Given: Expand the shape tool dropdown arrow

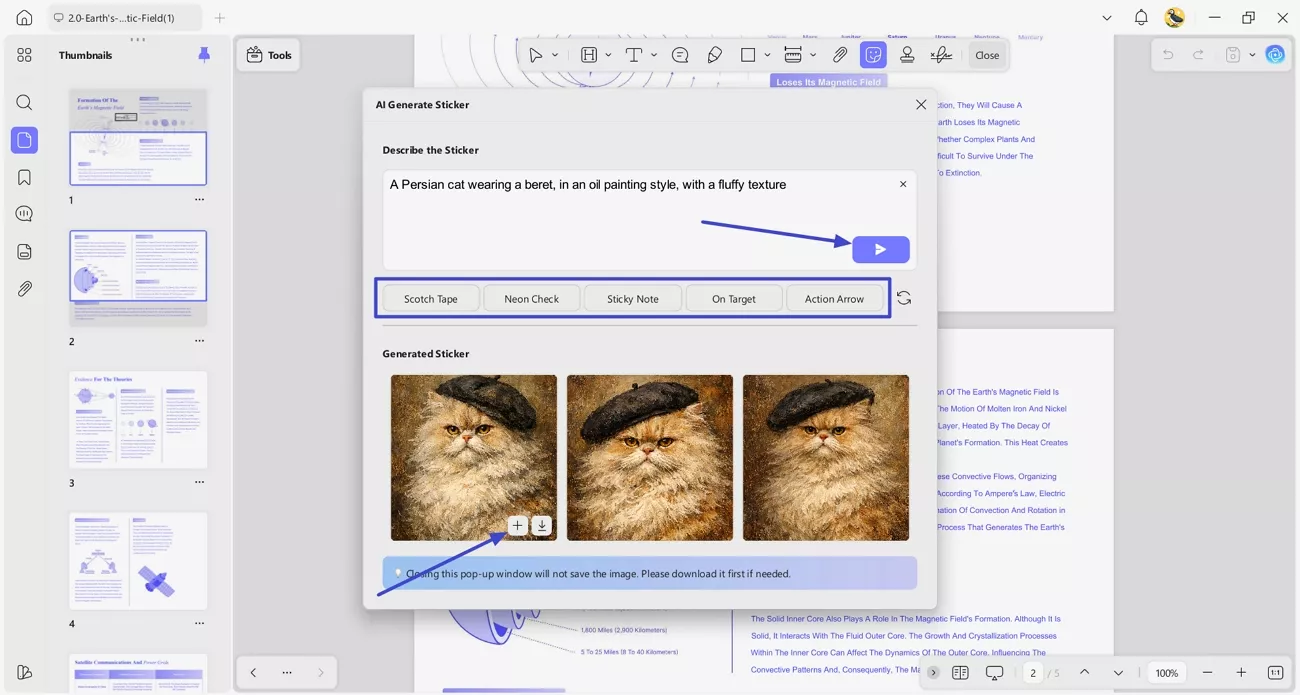Looking at the screenshot, I should click(767, 55).
